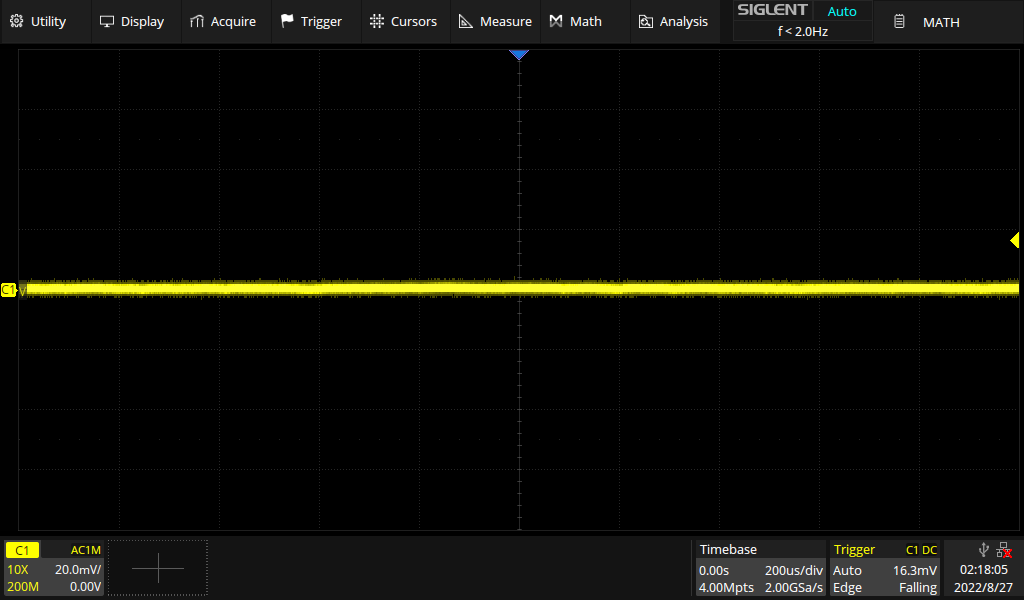Click the Analysis search-chart icon
The image size is (1024, 600).
tap(645, 22)
